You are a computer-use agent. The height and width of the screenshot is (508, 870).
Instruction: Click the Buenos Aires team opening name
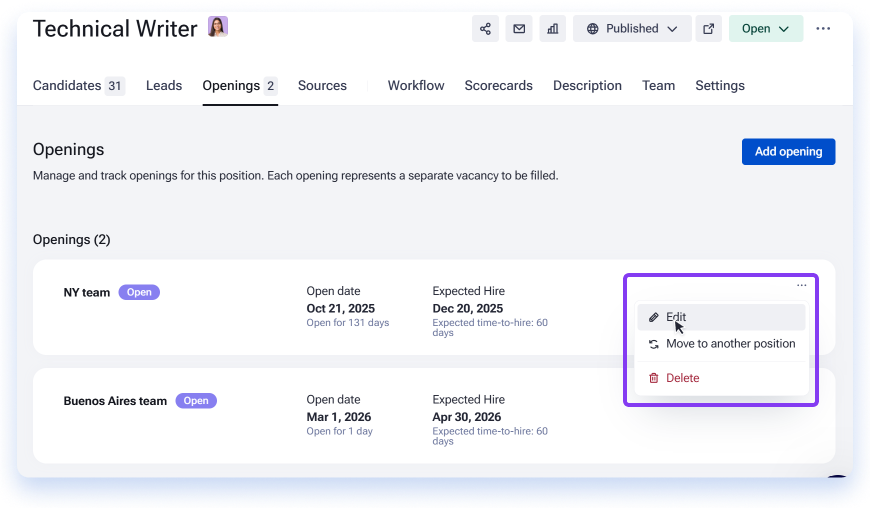(115, 401)
